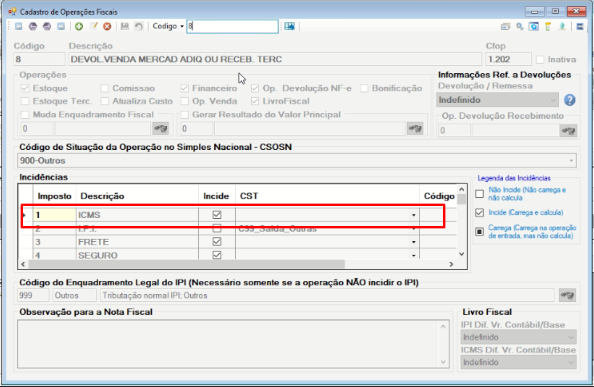Screen dimensions: 594x387
Task: Click the Incide column header
Action: [x=217, y=196]
